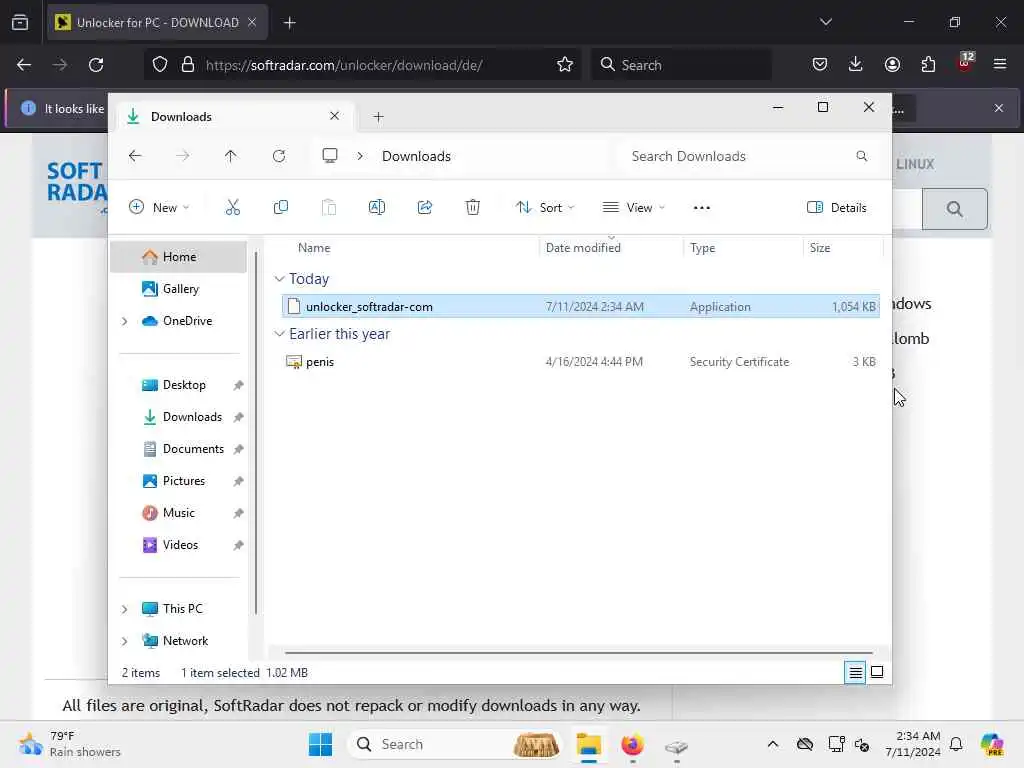Switch to details list view icon in status bar
The image size is (1024, 768).
[855, 672]
